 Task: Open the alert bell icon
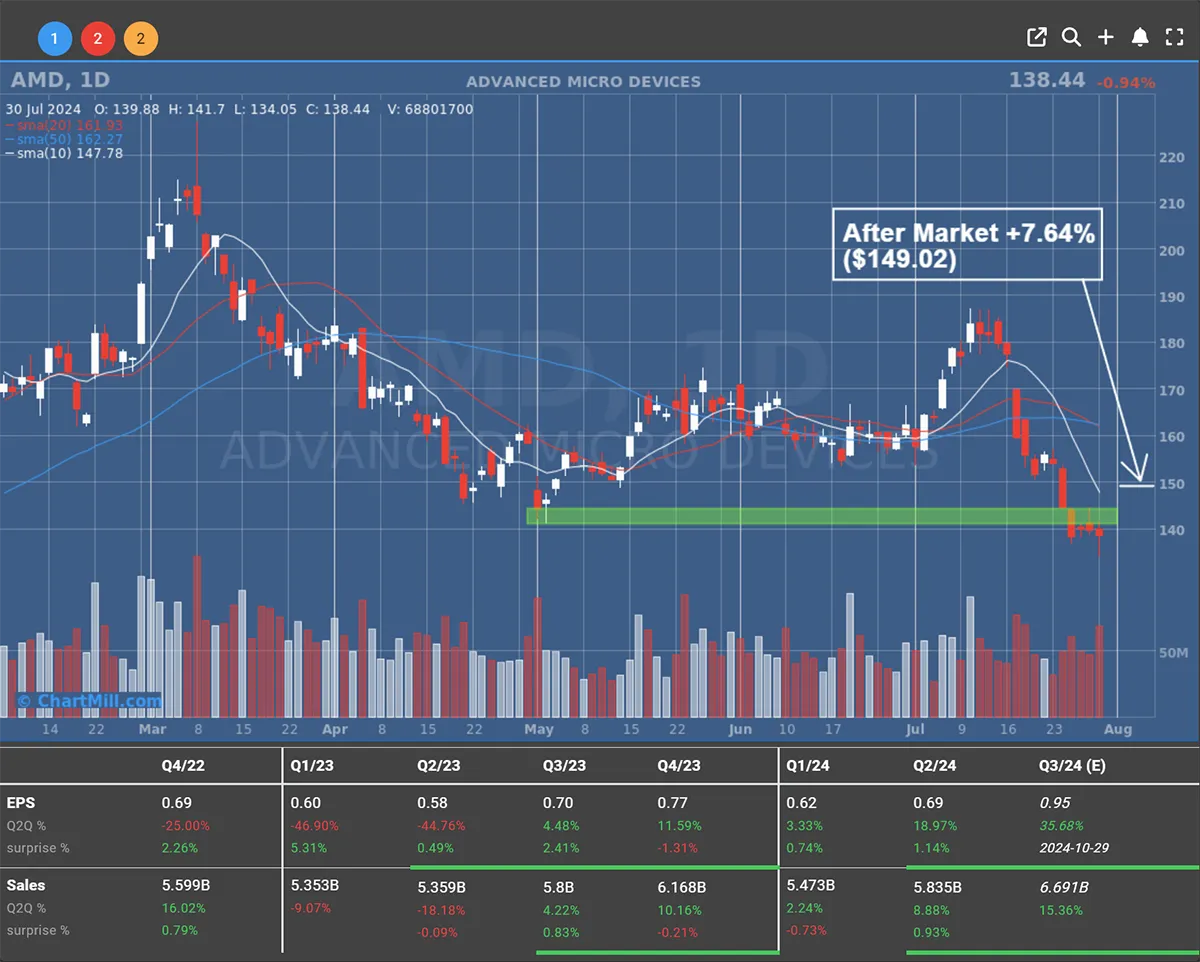pos(1140,38)
